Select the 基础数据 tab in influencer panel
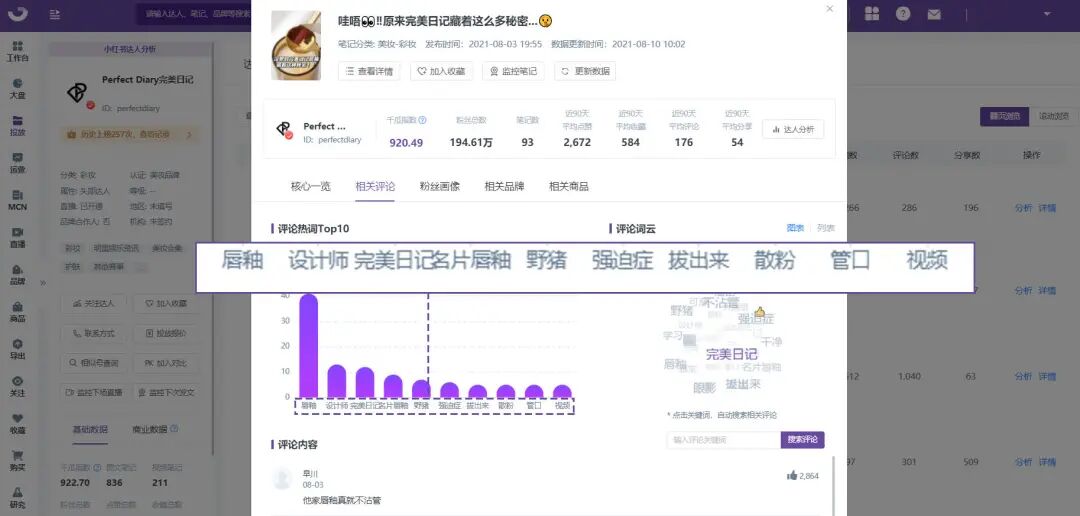Screen dimensions: 1080x516 [90, 429]
